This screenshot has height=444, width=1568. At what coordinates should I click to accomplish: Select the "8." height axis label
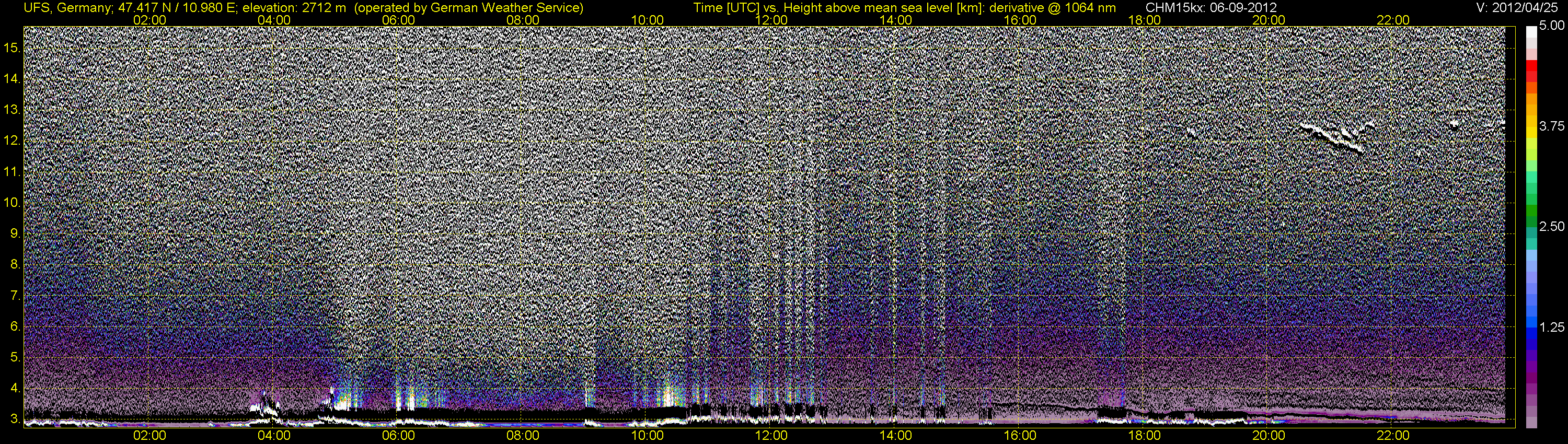click(15, 265)
